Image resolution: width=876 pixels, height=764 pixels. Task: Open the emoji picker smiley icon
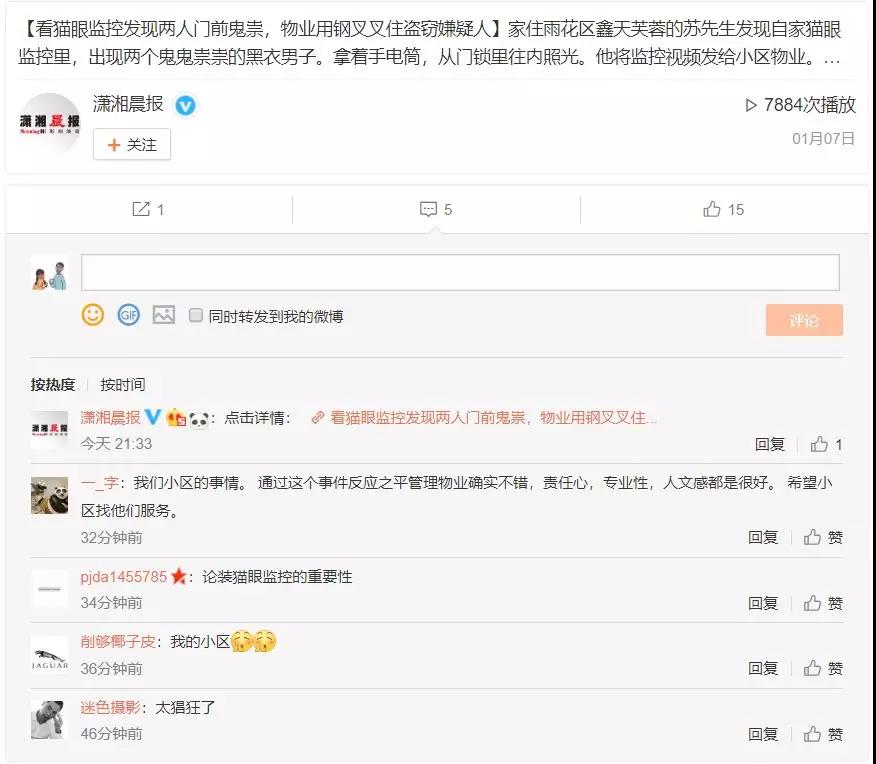pos(93,315)
